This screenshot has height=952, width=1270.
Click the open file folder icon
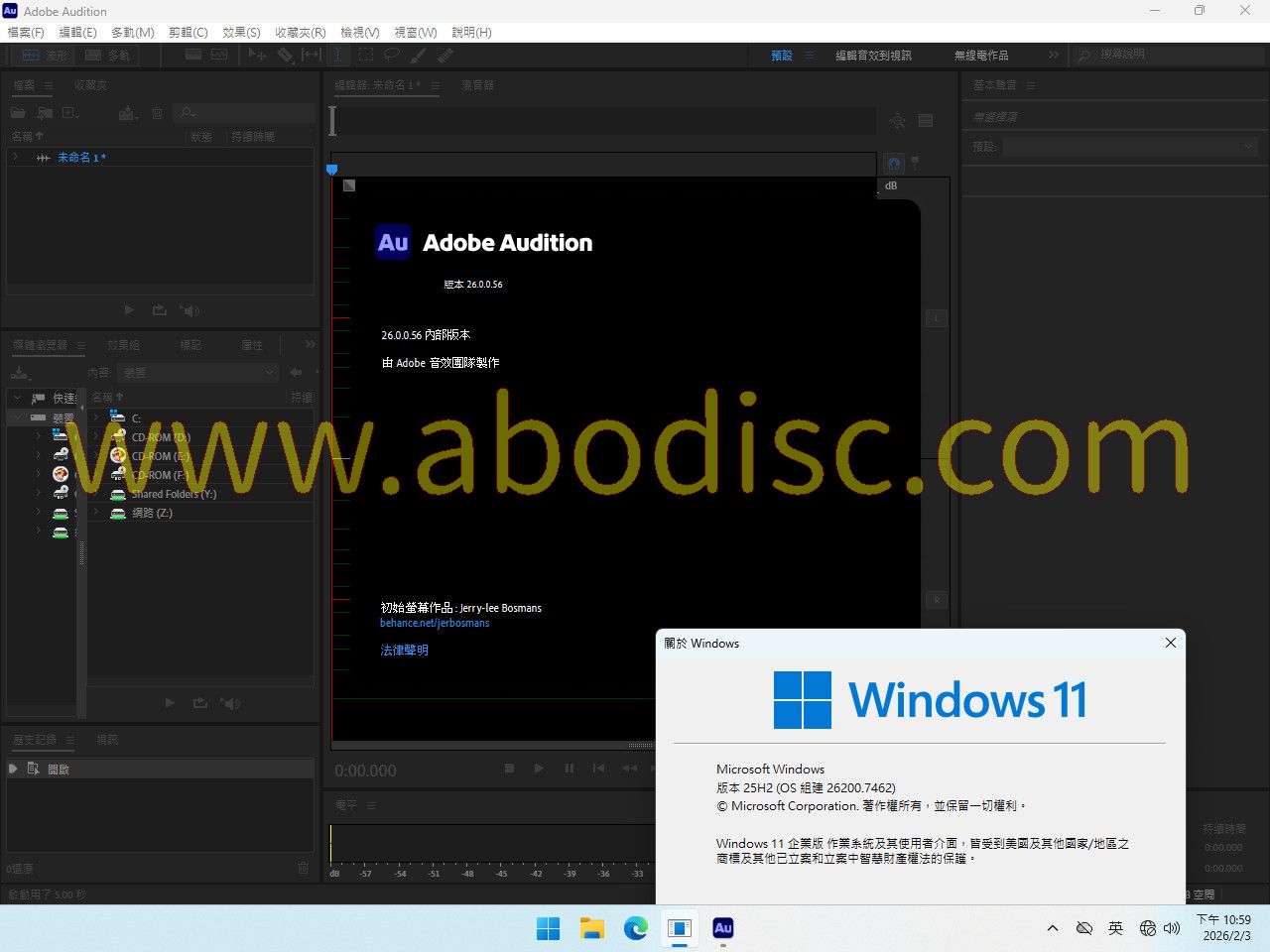pos(18,113)
